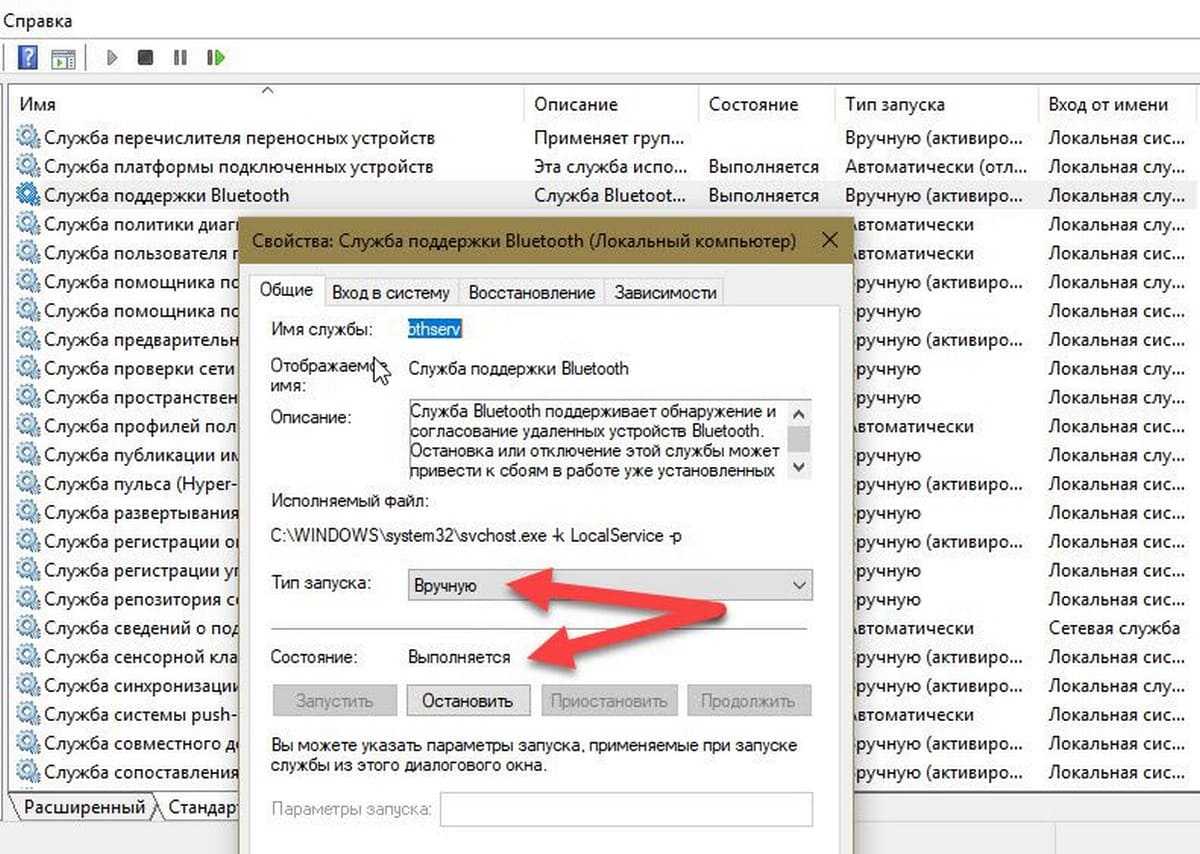Click the Restart Service toolbar icon
Viewport: 1200px width, 854px height.
coord(215,58)
